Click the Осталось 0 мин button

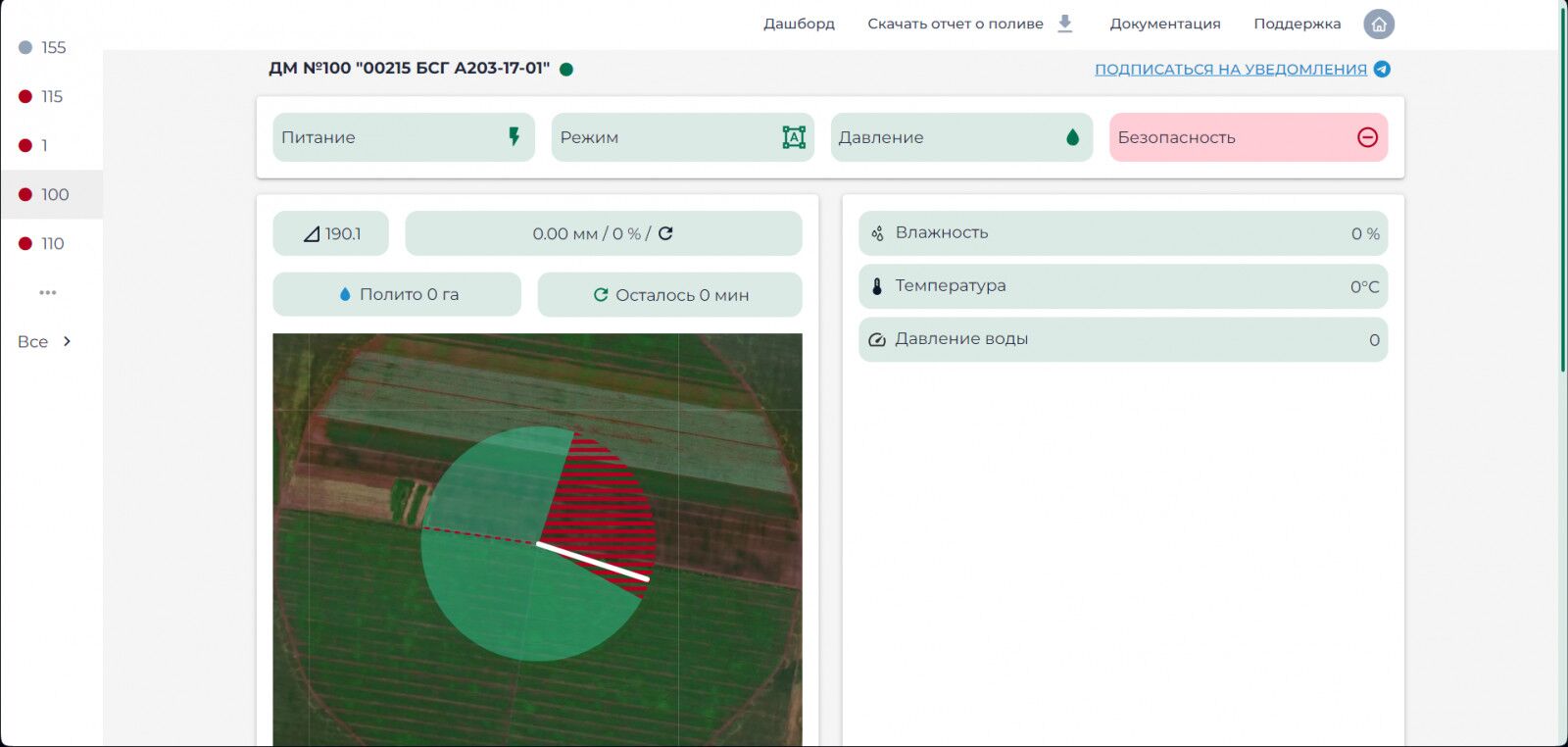(669, 294)
